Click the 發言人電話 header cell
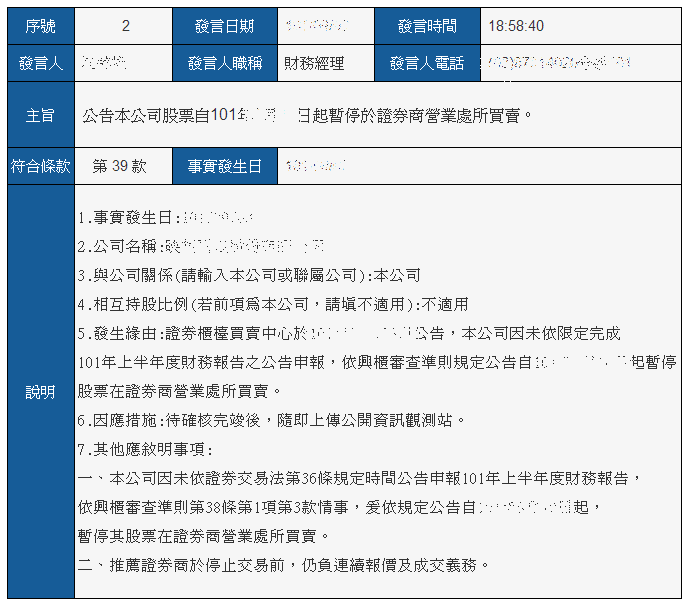The image size is (689, 605). pos(427,63)
